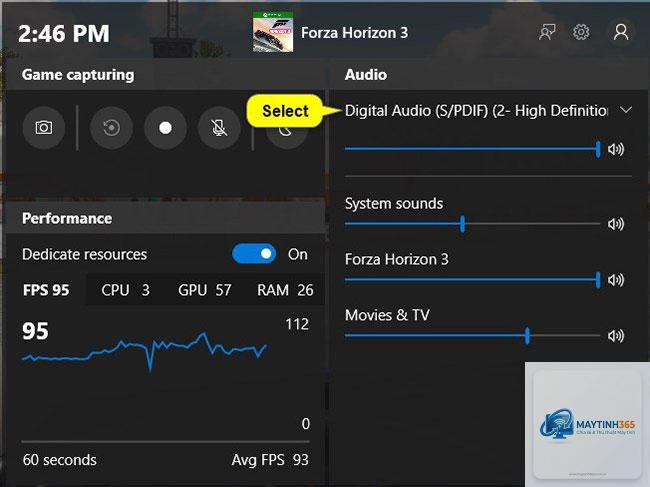Click the Avg FPS 93 value
The image size is (650, 487).
pyautogui.click(x=270, y=460)
